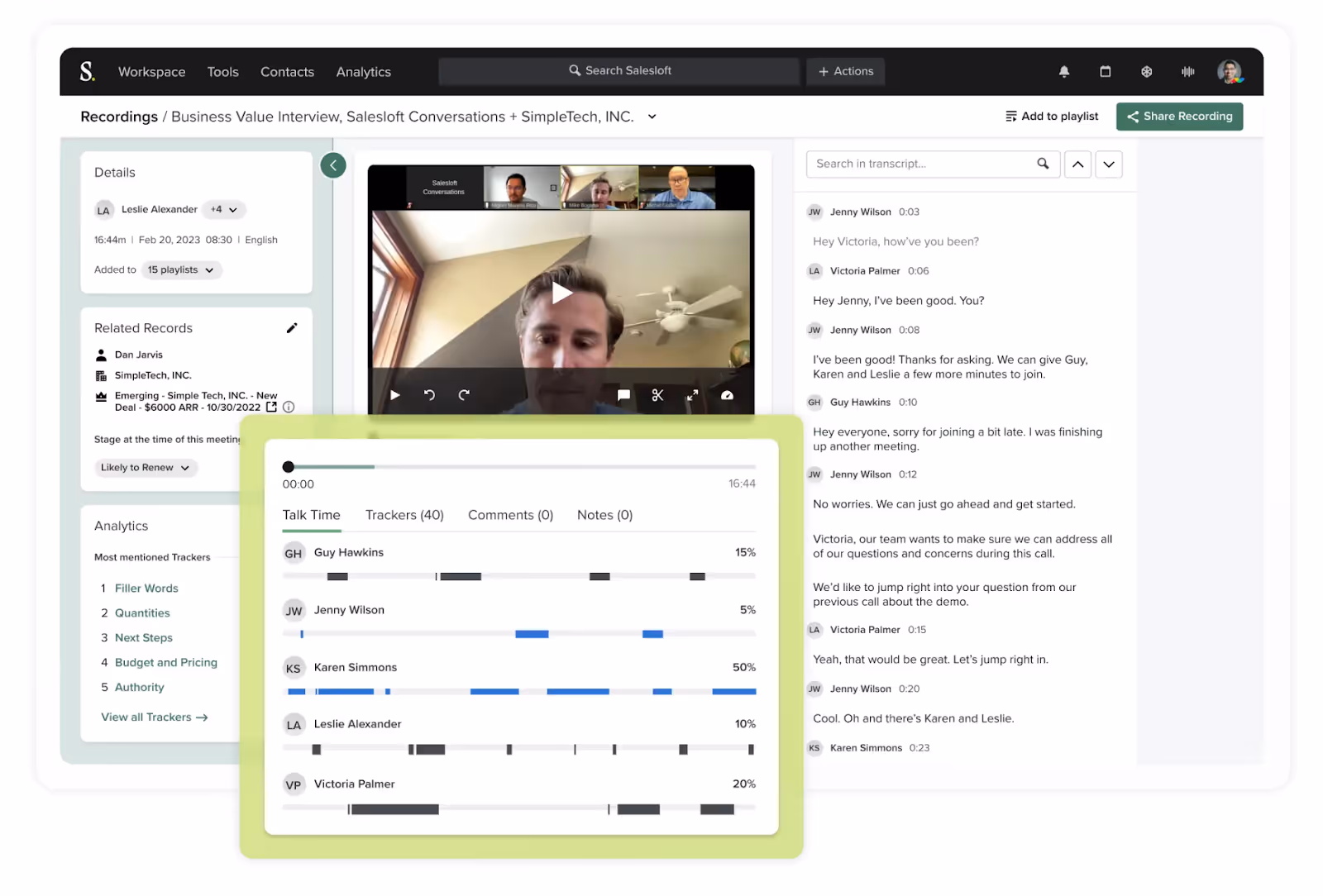
Task: Edit Related Records with pencil icon
Action: 292,328
